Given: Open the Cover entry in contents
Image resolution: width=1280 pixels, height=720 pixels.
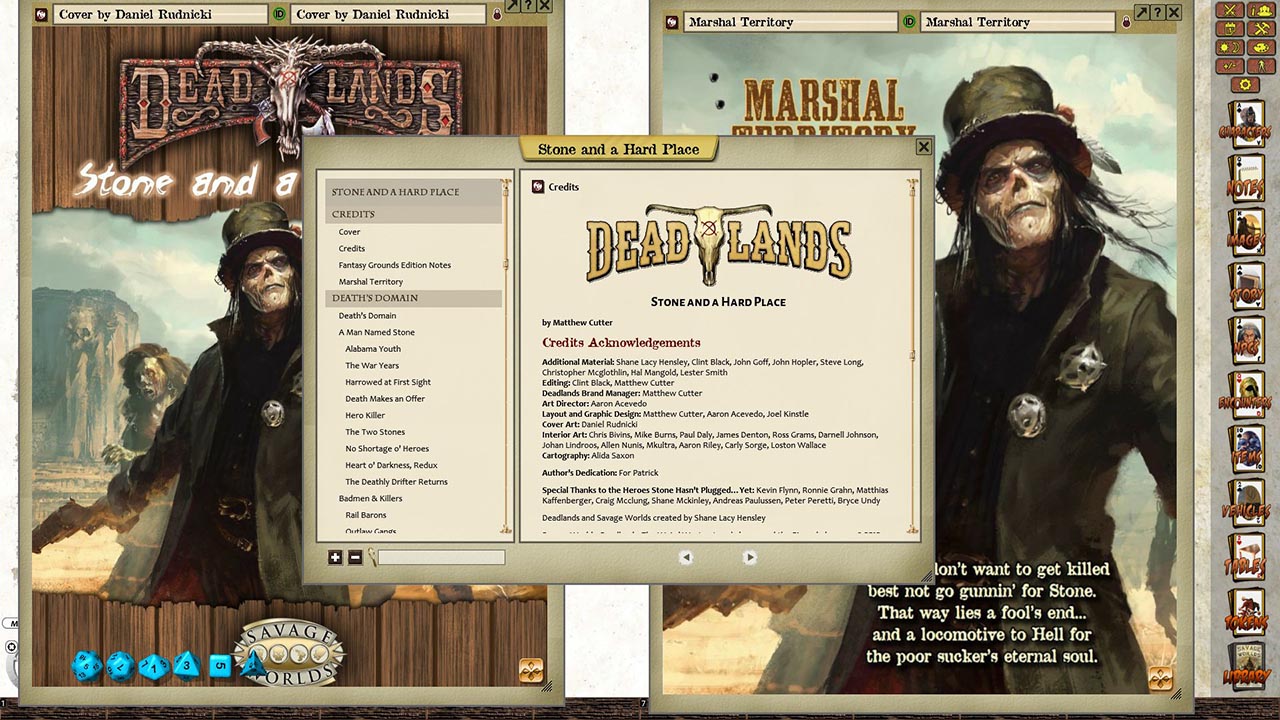Looking at the screenshot, I should [349, 232].
